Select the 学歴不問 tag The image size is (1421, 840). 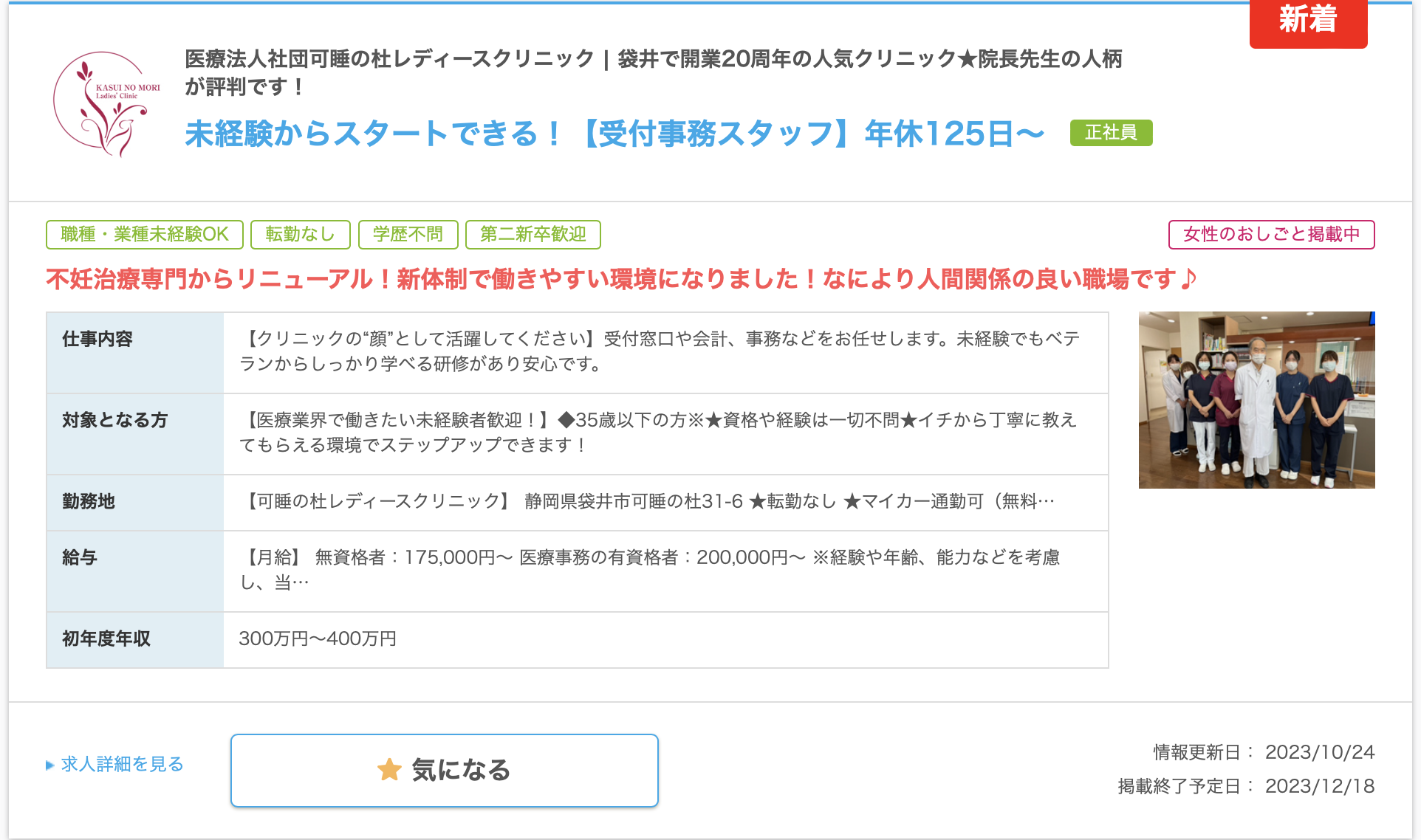[408, 235]
